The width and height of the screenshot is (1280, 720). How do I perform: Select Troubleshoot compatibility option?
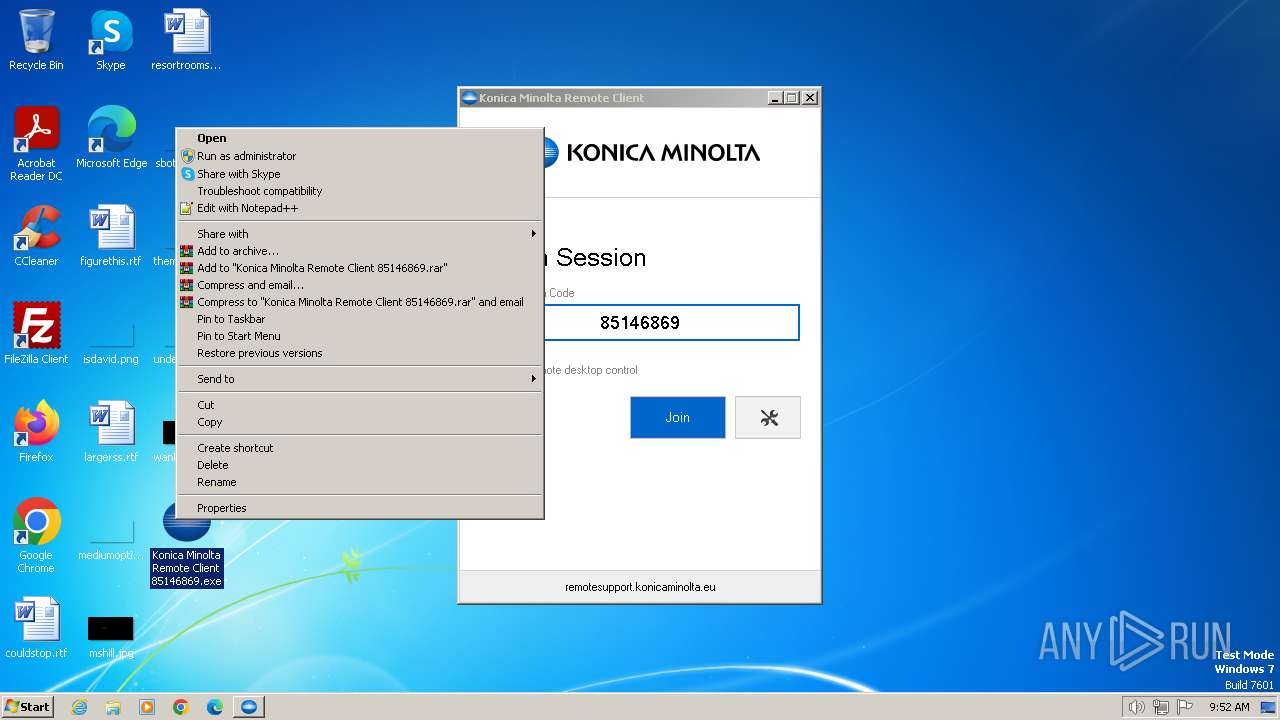click(x=360, y=191)
